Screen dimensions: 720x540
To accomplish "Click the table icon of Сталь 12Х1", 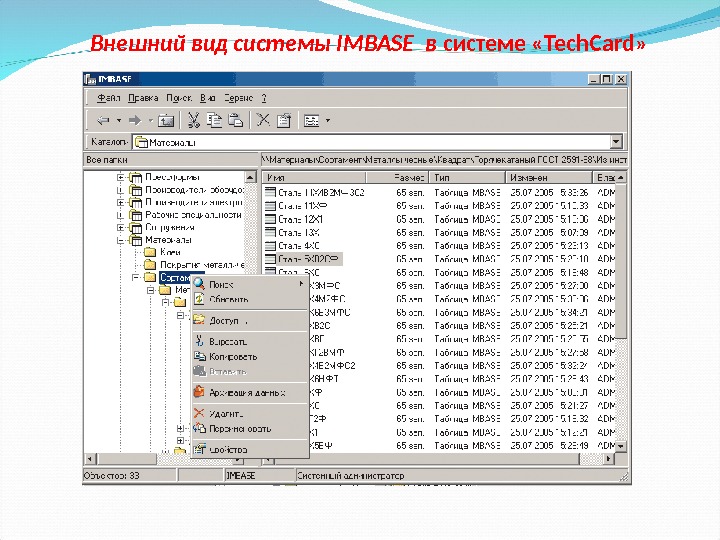I will [x=270, y=219].
